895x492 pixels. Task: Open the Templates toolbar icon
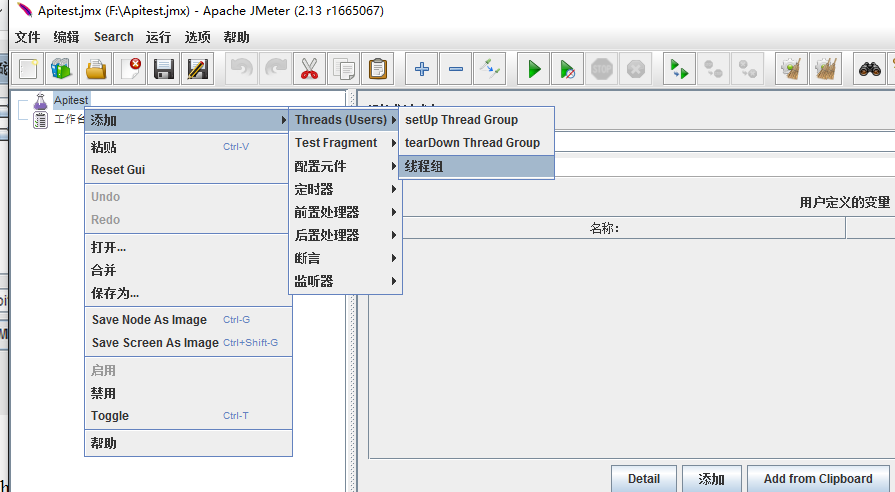[x=62, y=69]
